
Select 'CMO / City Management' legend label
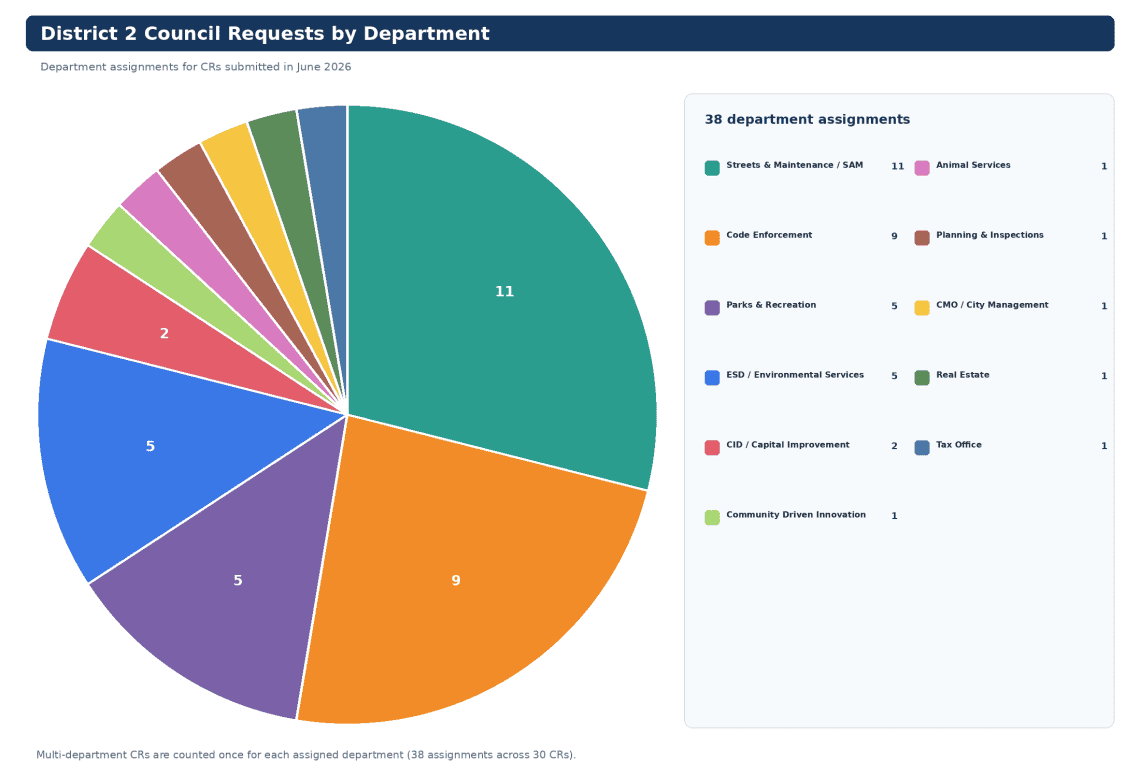pos(992,305)
